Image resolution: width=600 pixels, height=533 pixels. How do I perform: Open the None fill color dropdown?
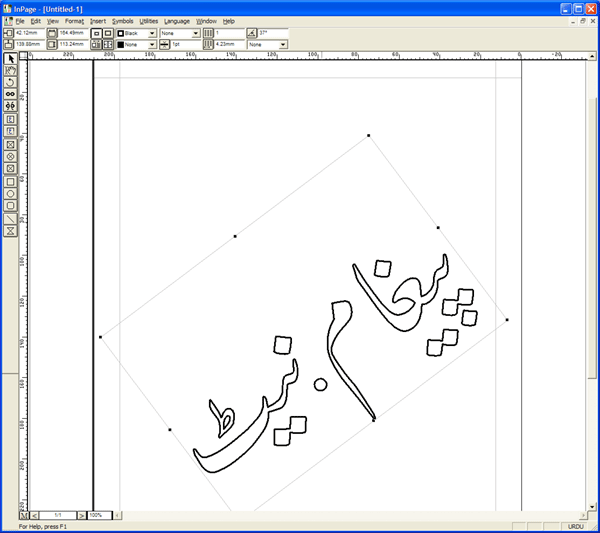pyautogui.click(x=152, y=45)
